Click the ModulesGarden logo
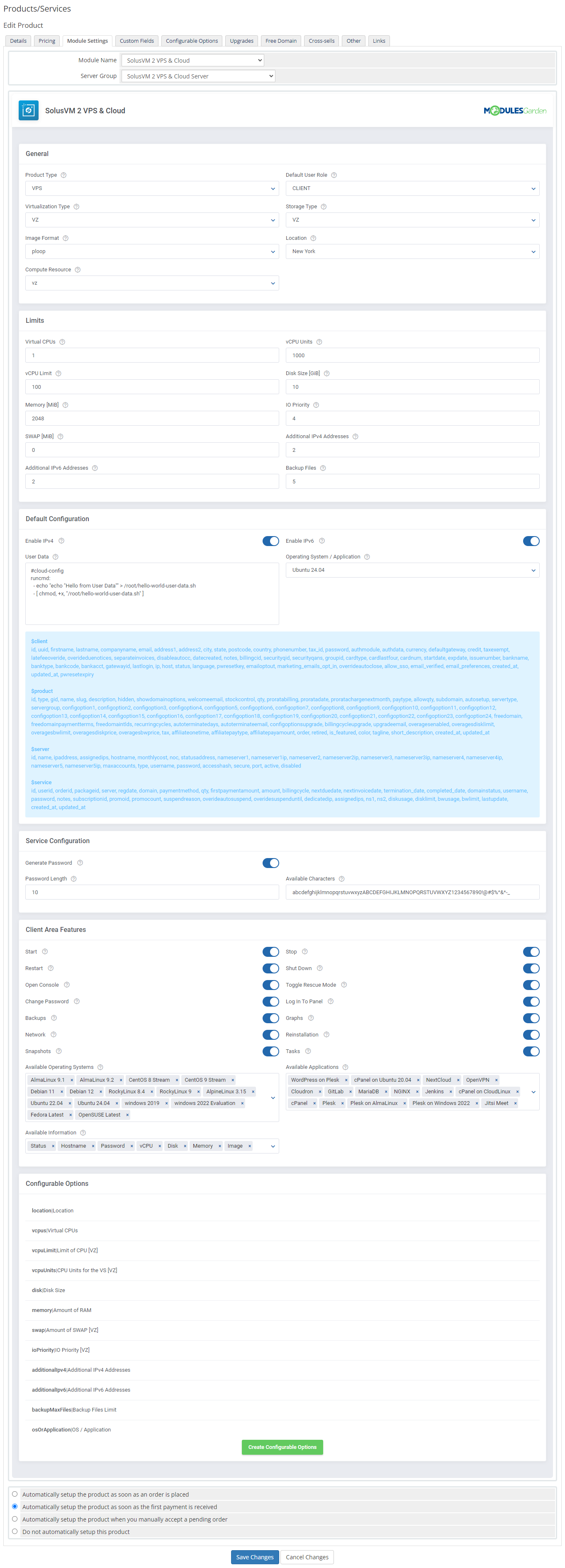 tap(514, 111)
